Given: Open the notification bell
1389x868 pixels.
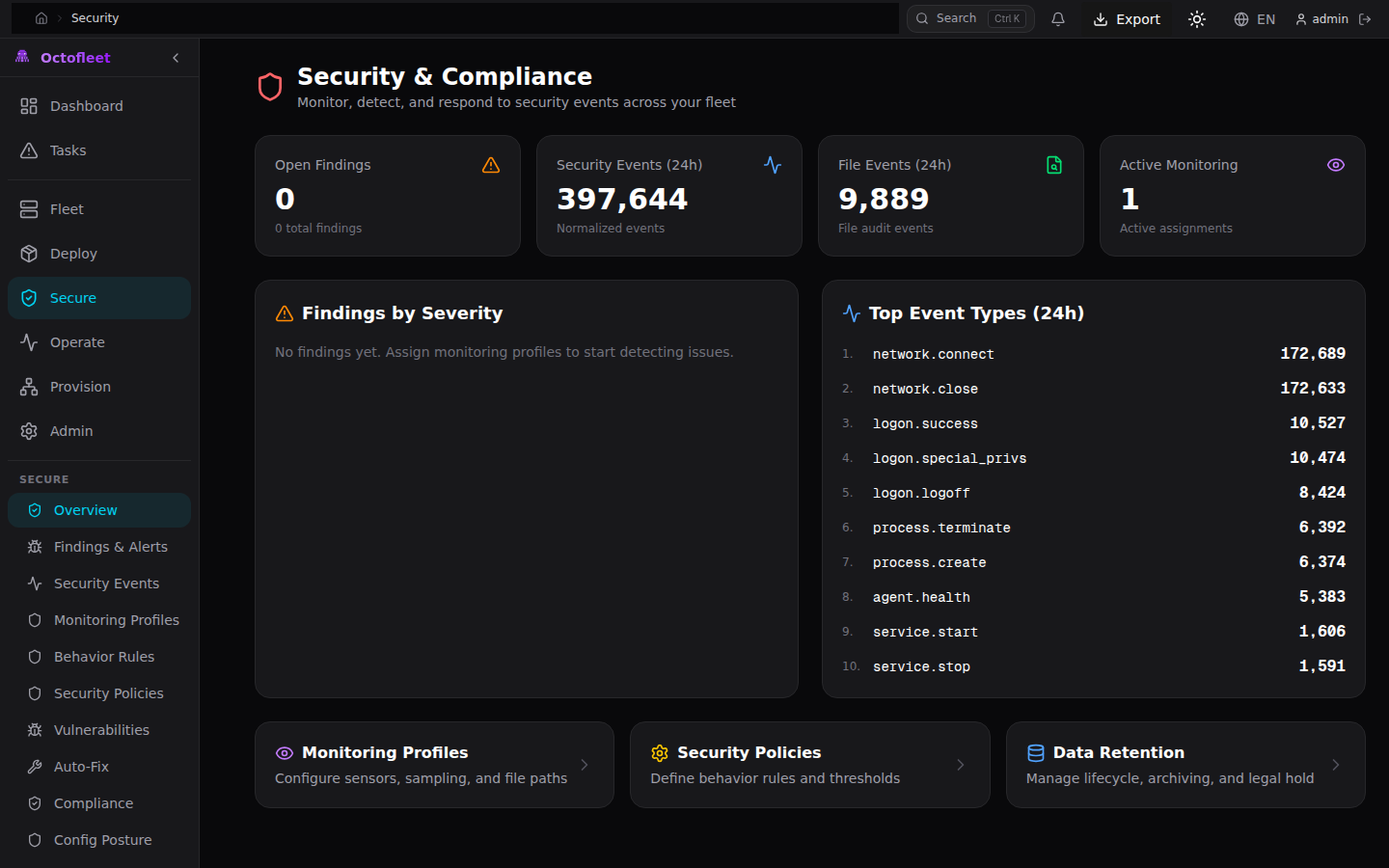Looking at the screenshot, I should click(x=1058, y=18).
